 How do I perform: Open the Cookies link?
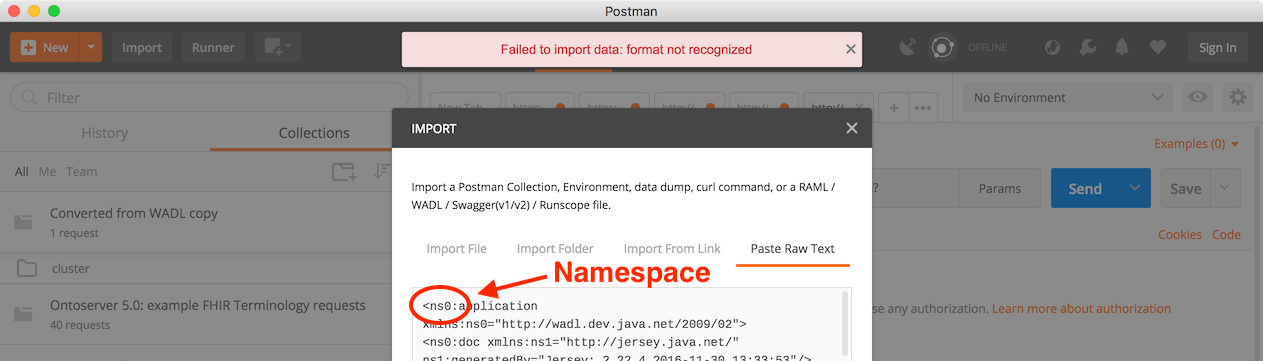1180,235
